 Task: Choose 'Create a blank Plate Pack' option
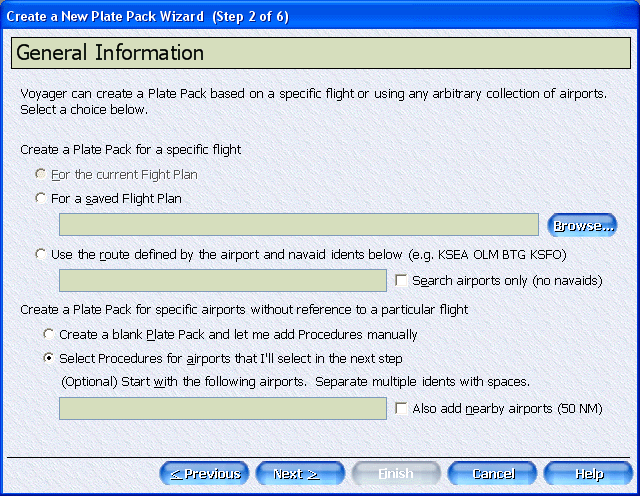[49, 334]
